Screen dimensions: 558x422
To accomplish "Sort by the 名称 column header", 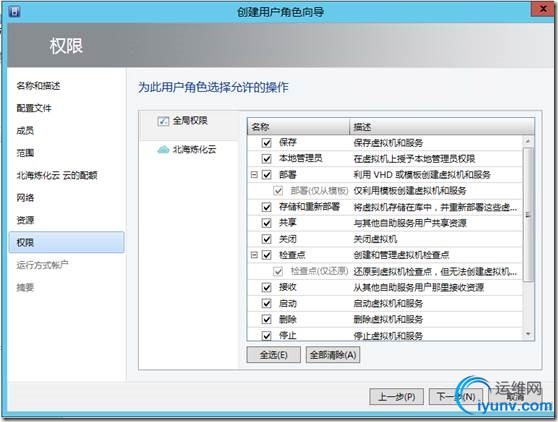I will (298, 127).
